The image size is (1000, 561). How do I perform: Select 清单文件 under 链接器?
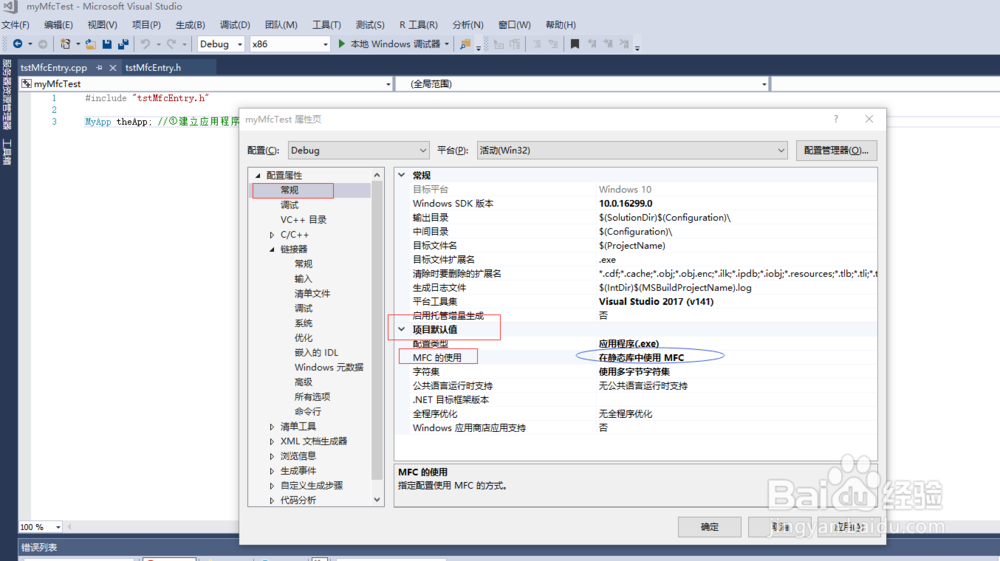tap(312, 293)
